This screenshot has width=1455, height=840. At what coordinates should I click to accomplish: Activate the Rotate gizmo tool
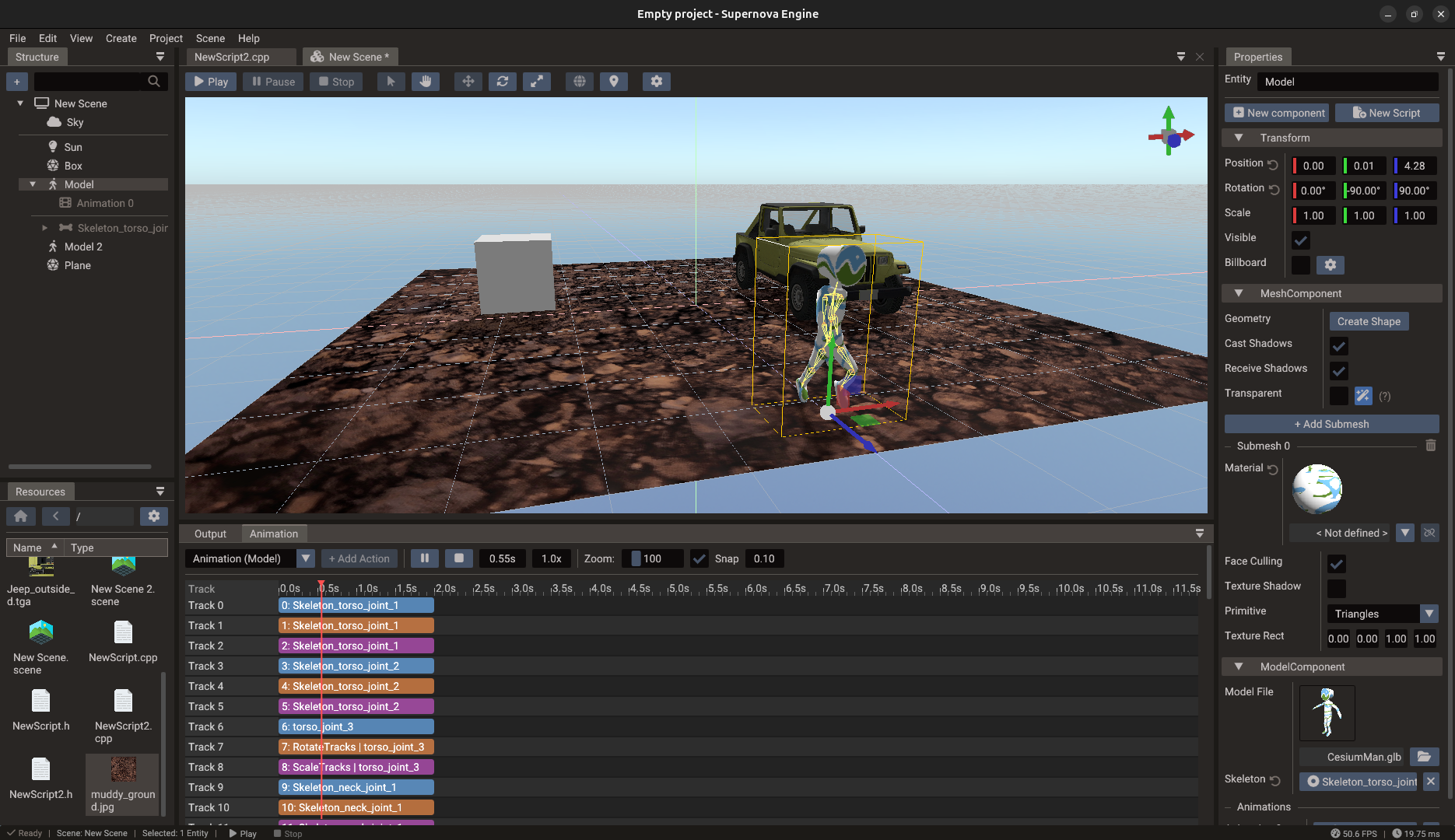[x=503, y=81]
